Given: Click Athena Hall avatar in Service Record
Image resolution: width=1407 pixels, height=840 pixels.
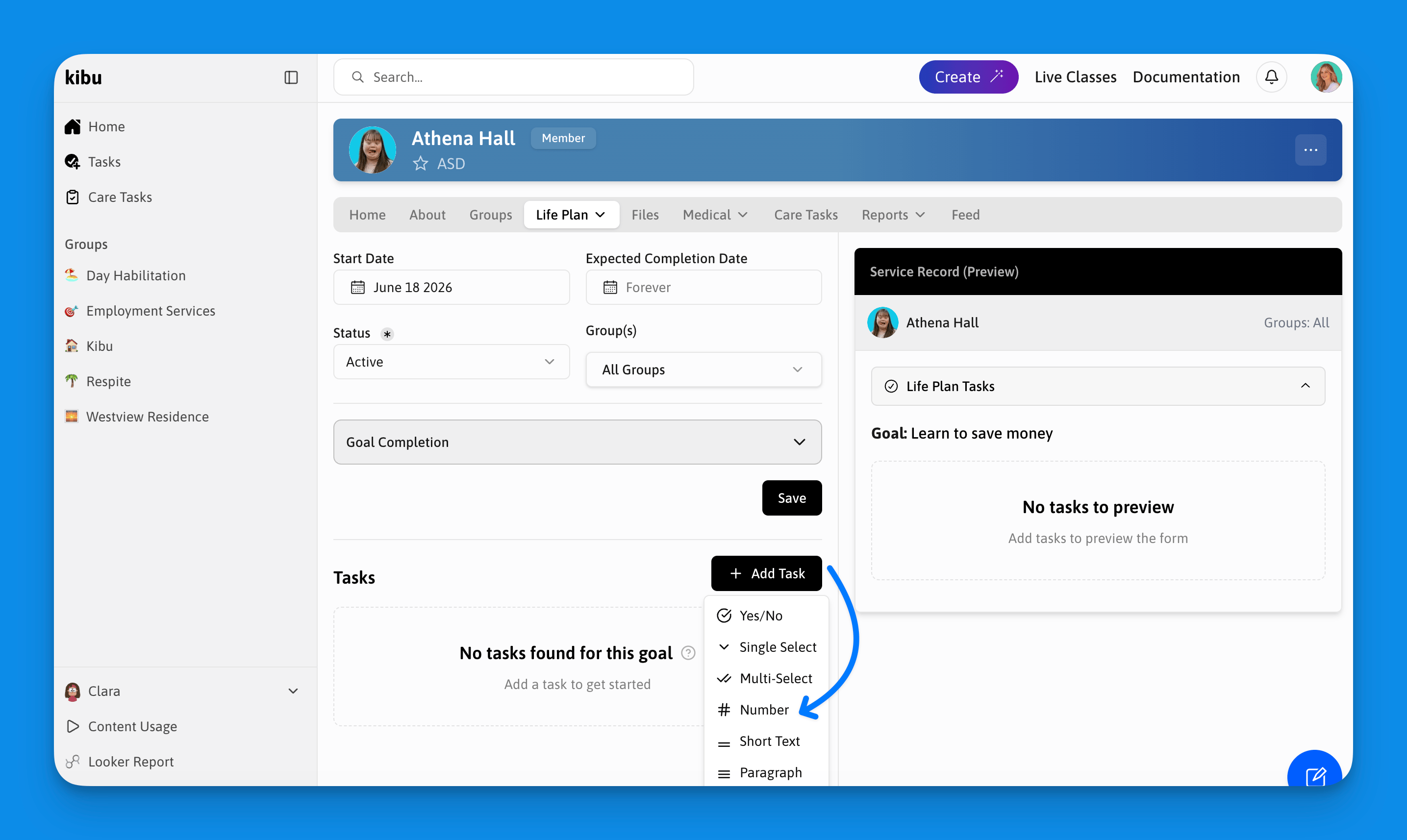Looking at the screenshot, I should (882, 322).
